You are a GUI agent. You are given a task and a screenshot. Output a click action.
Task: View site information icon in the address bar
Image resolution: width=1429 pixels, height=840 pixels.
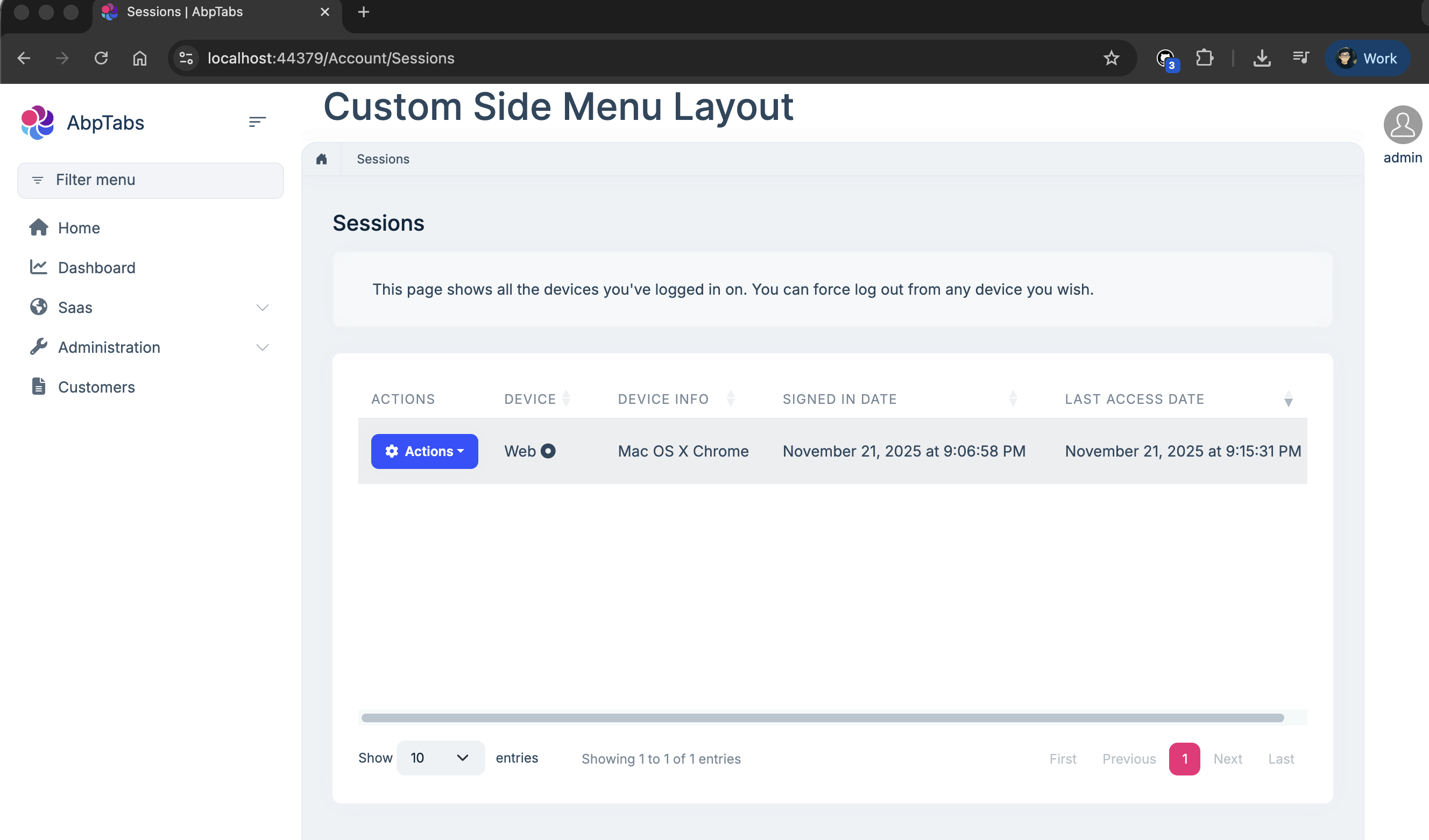pos(186,58)
